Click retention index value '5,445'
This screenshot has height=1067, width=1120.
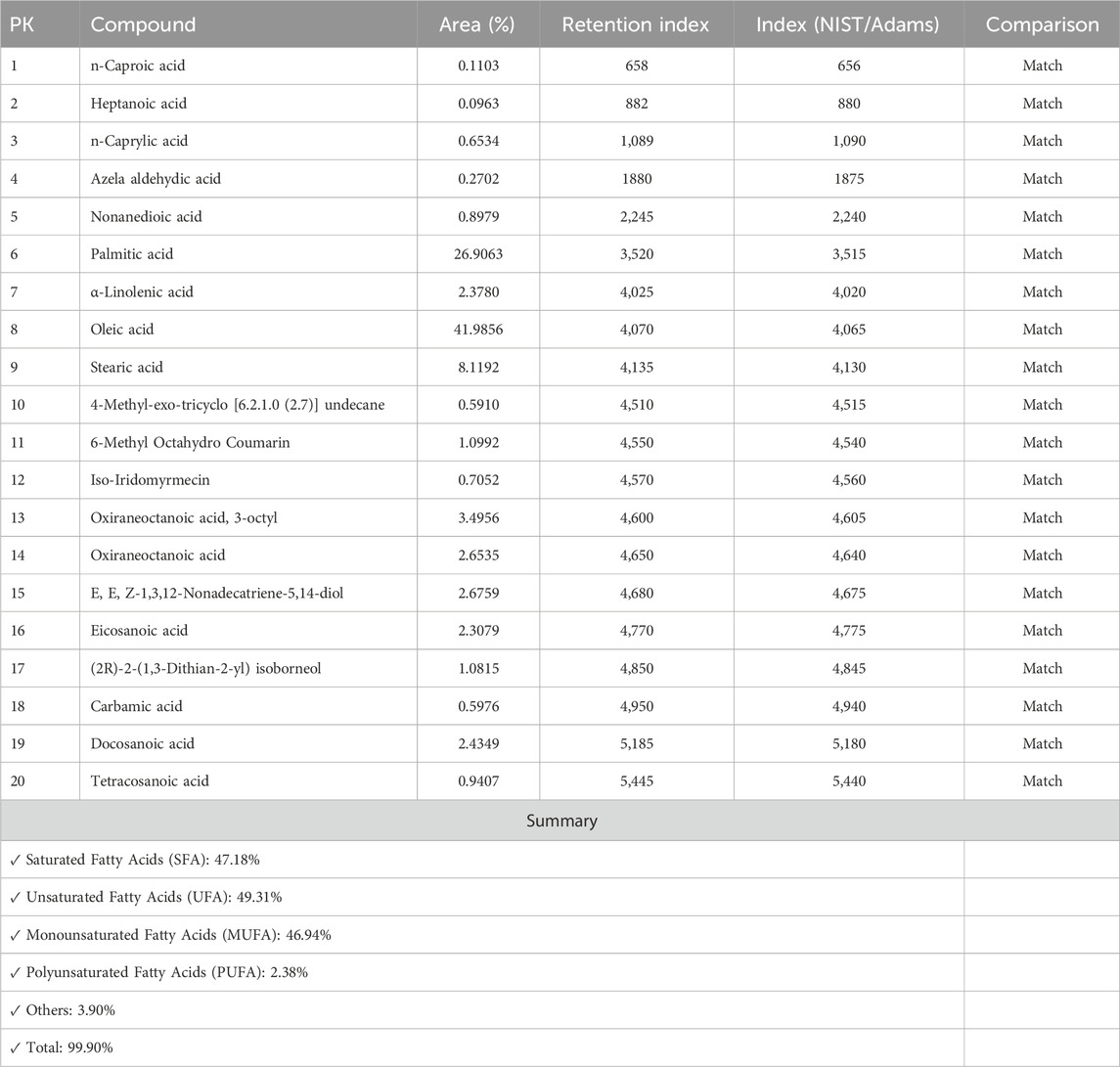637,781
